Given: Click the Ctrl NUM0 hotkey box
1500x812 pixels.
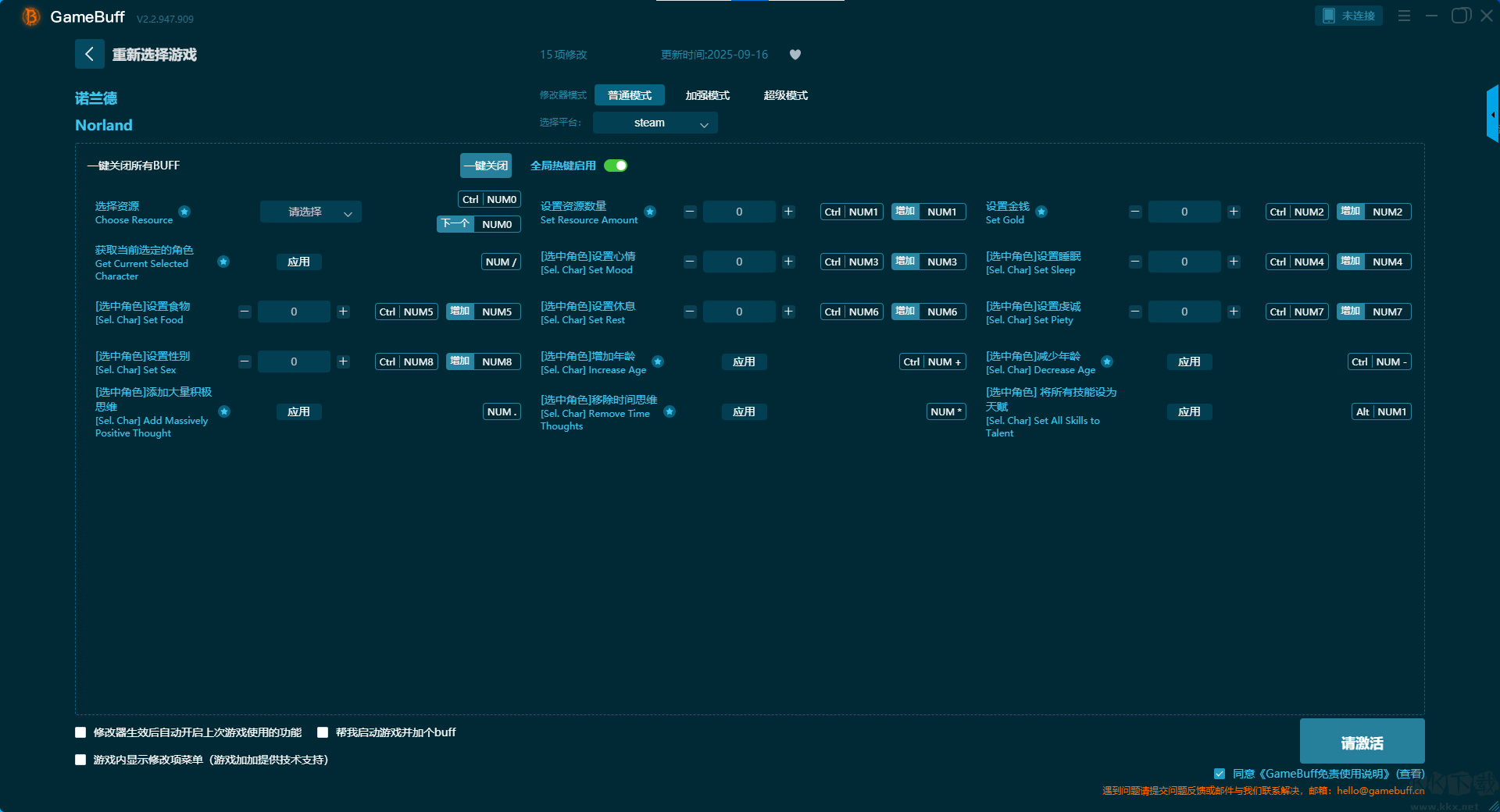Looking at the screenshot, I should coord(489,199).
